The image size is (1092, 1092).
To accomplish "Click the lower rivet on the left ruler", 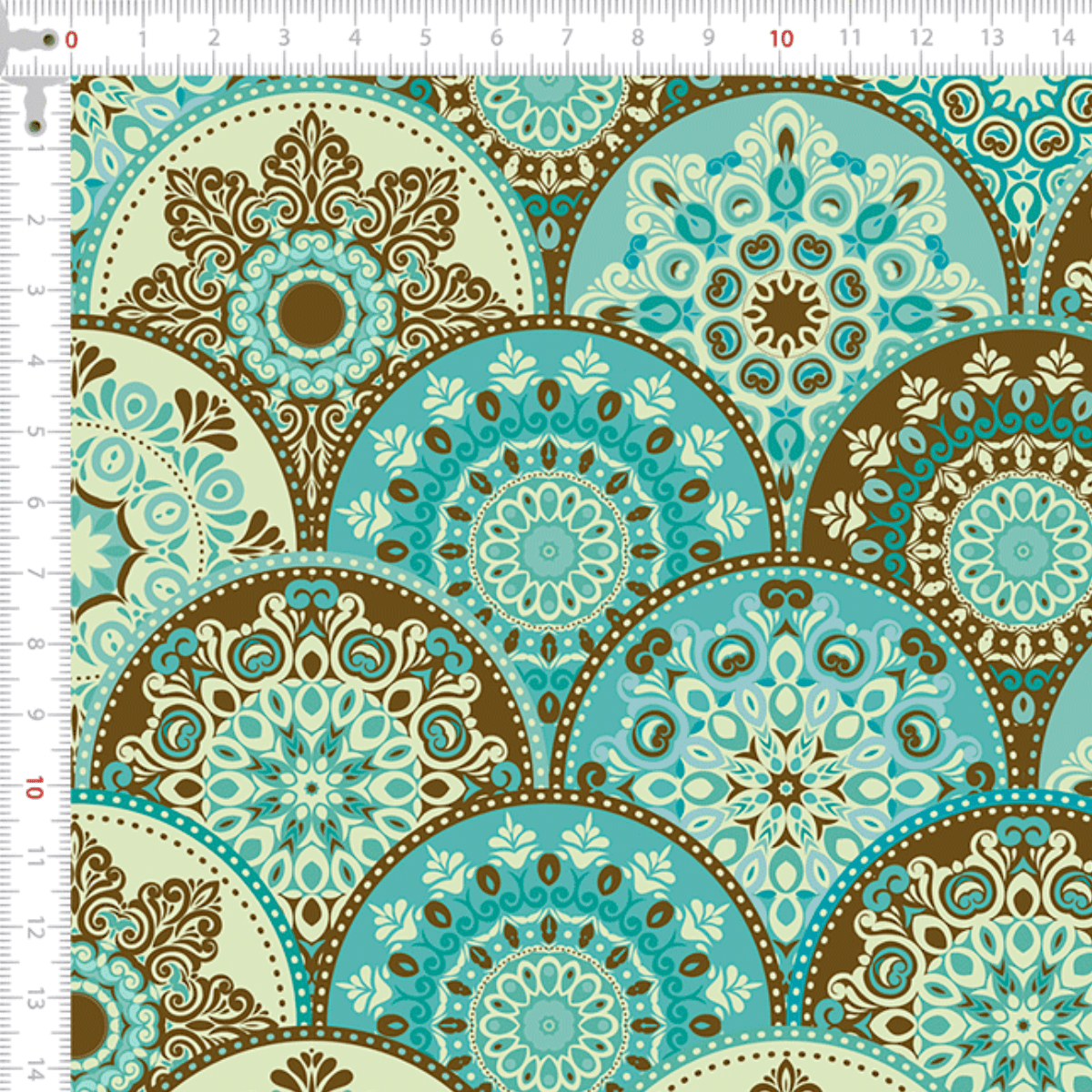I will click(35, 126).
